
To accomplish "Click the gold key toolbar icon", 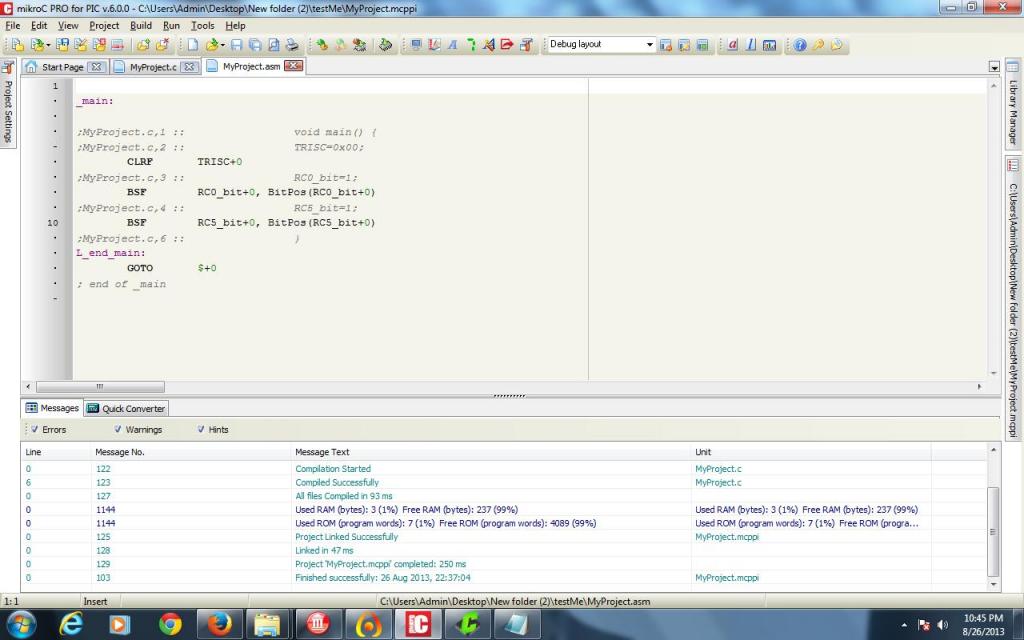I will coord(818,44).
